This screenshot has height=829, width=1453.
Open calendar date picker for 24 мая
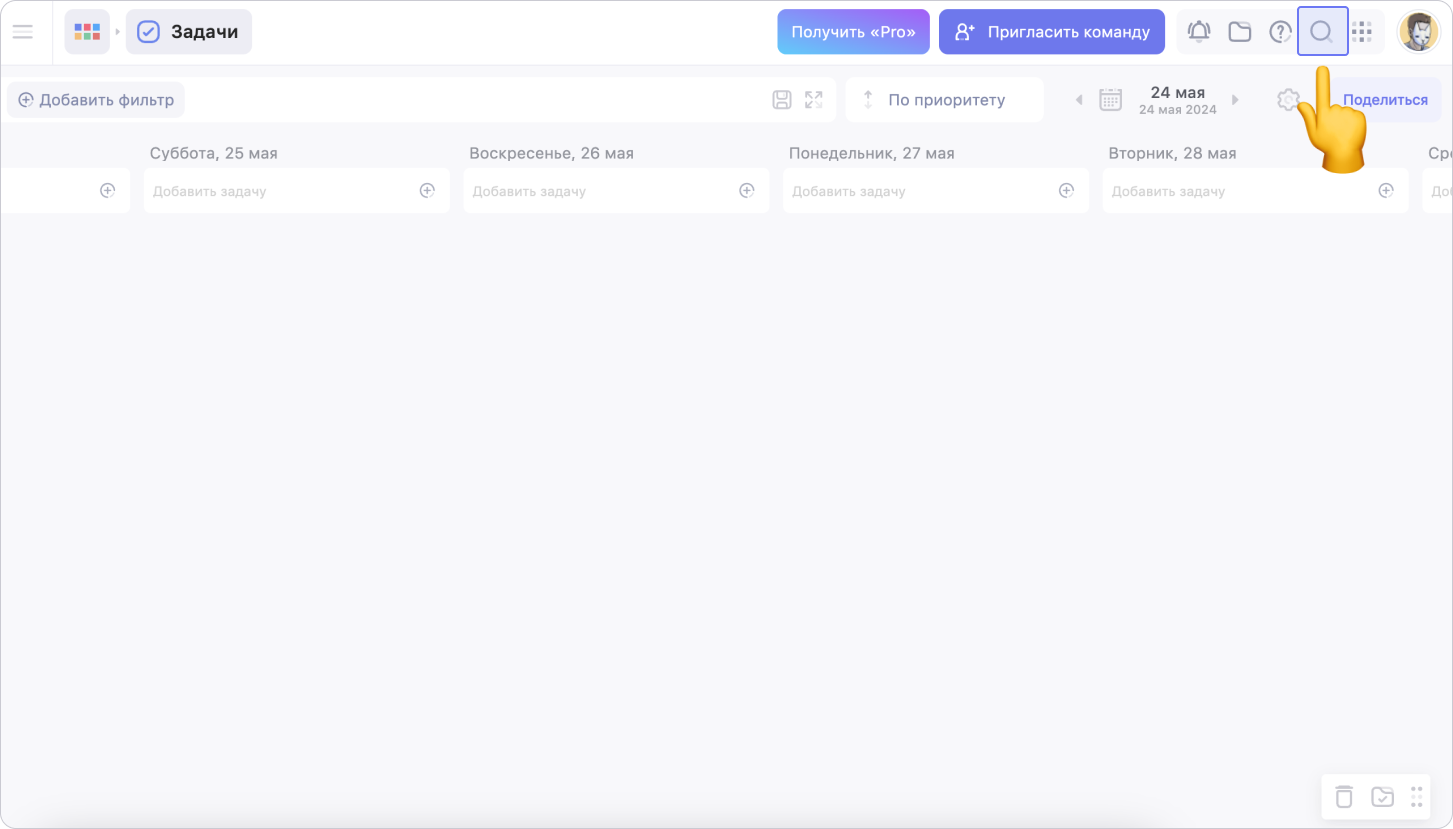[x=1110, y=100]
